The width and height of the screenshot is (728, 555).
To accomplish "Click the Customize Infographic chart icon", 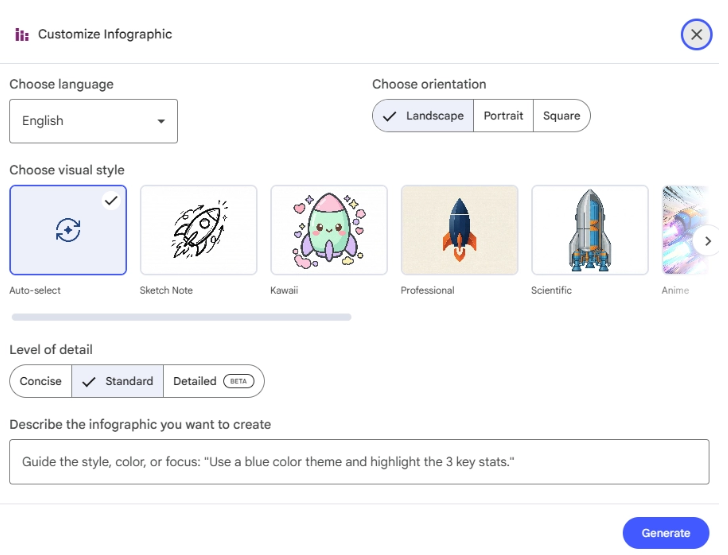I will pyautogui.click(x=22, y=35).
